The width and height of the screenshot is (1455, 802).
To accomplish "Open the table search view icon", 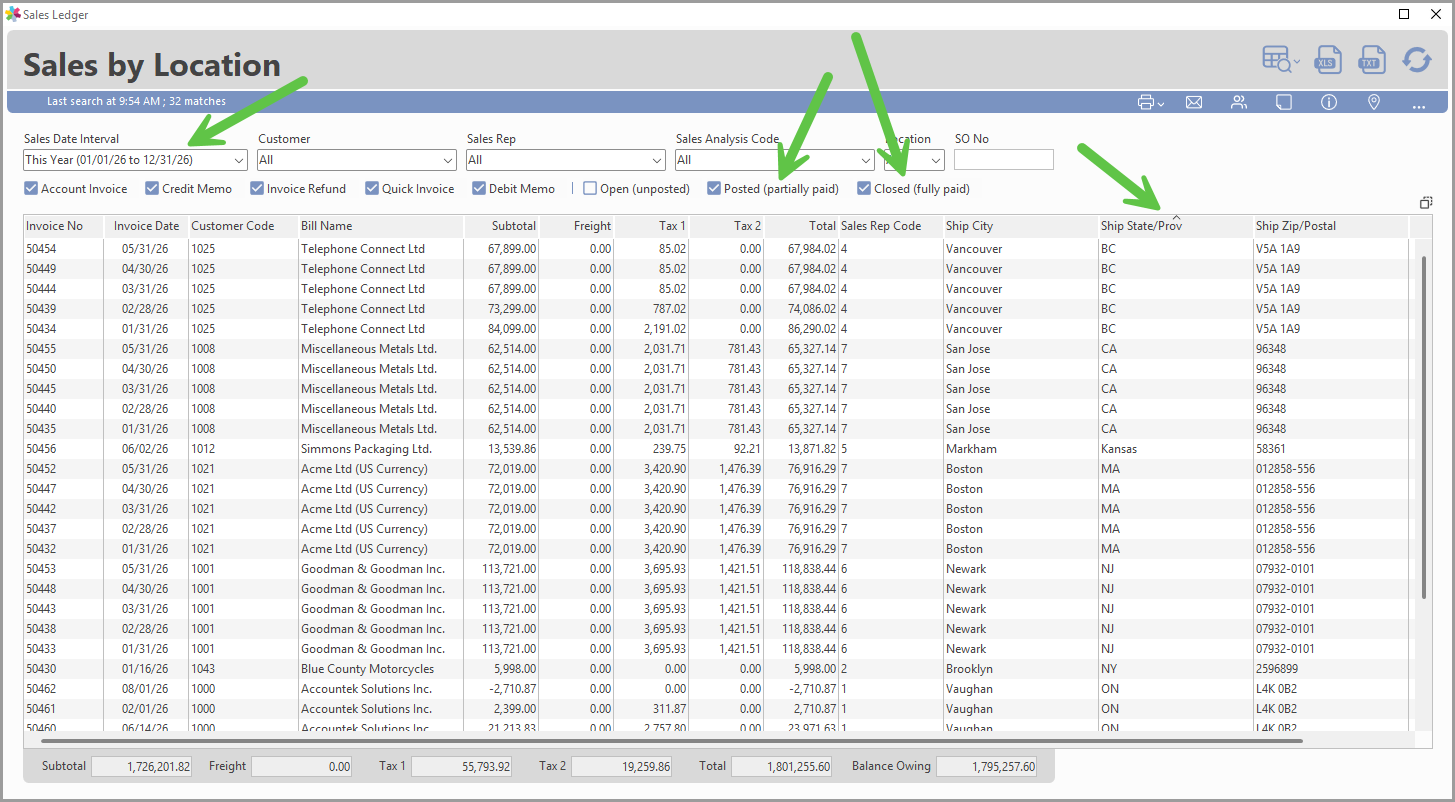I will pos(1281,60).
